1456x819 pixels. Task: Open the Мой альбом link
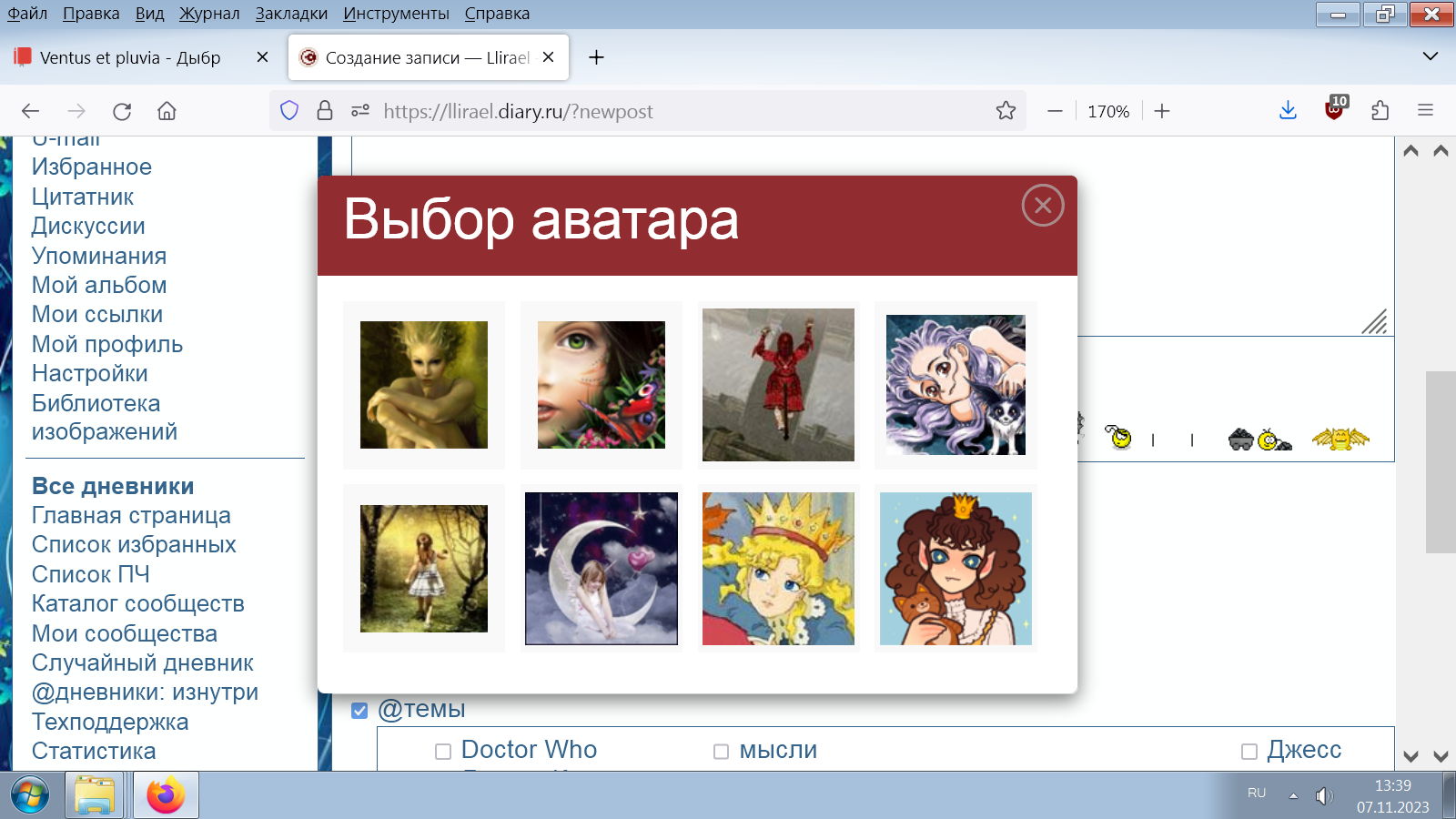(x=99, y=285)
